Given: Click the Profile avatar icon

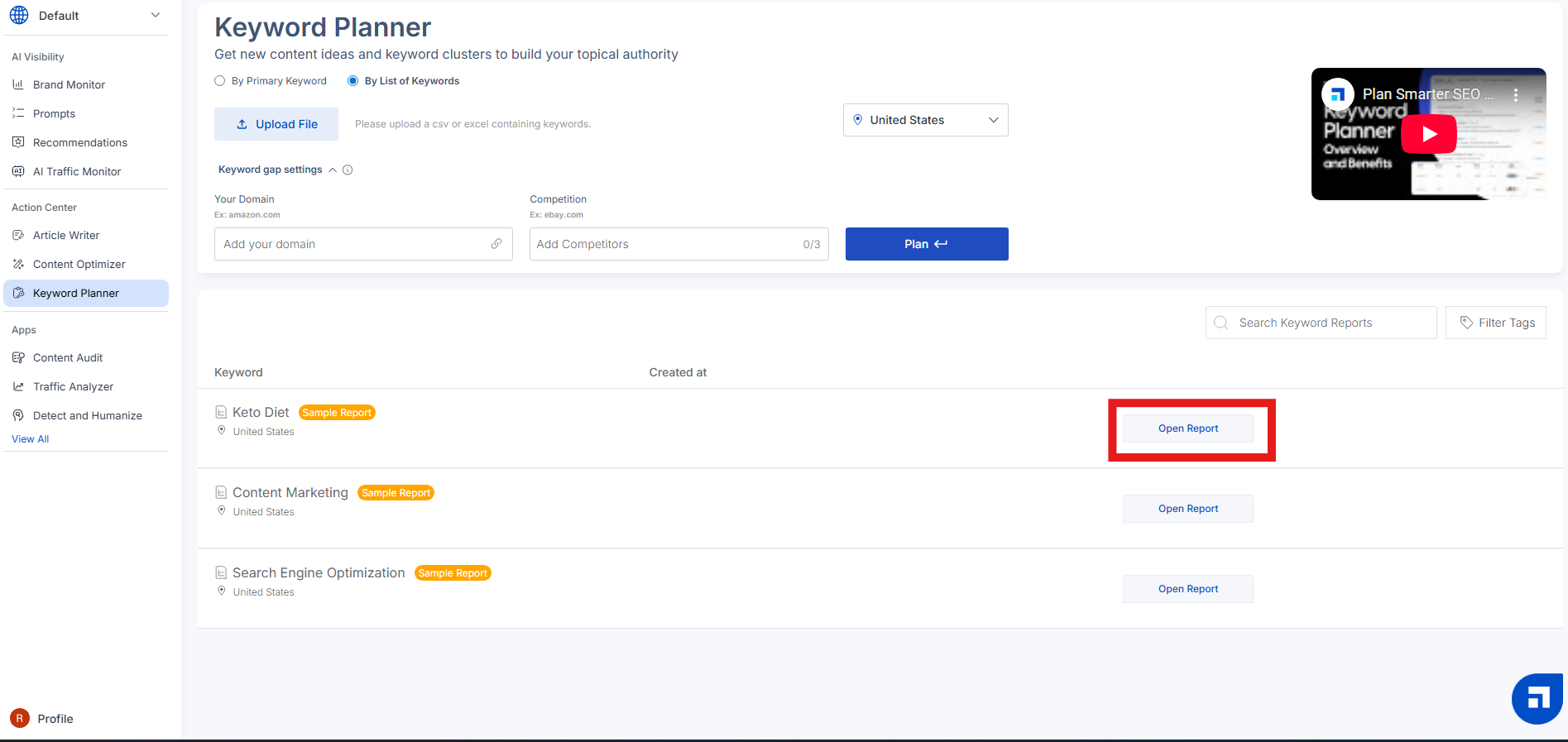Looking at the screenshot, I should (20, 718).
